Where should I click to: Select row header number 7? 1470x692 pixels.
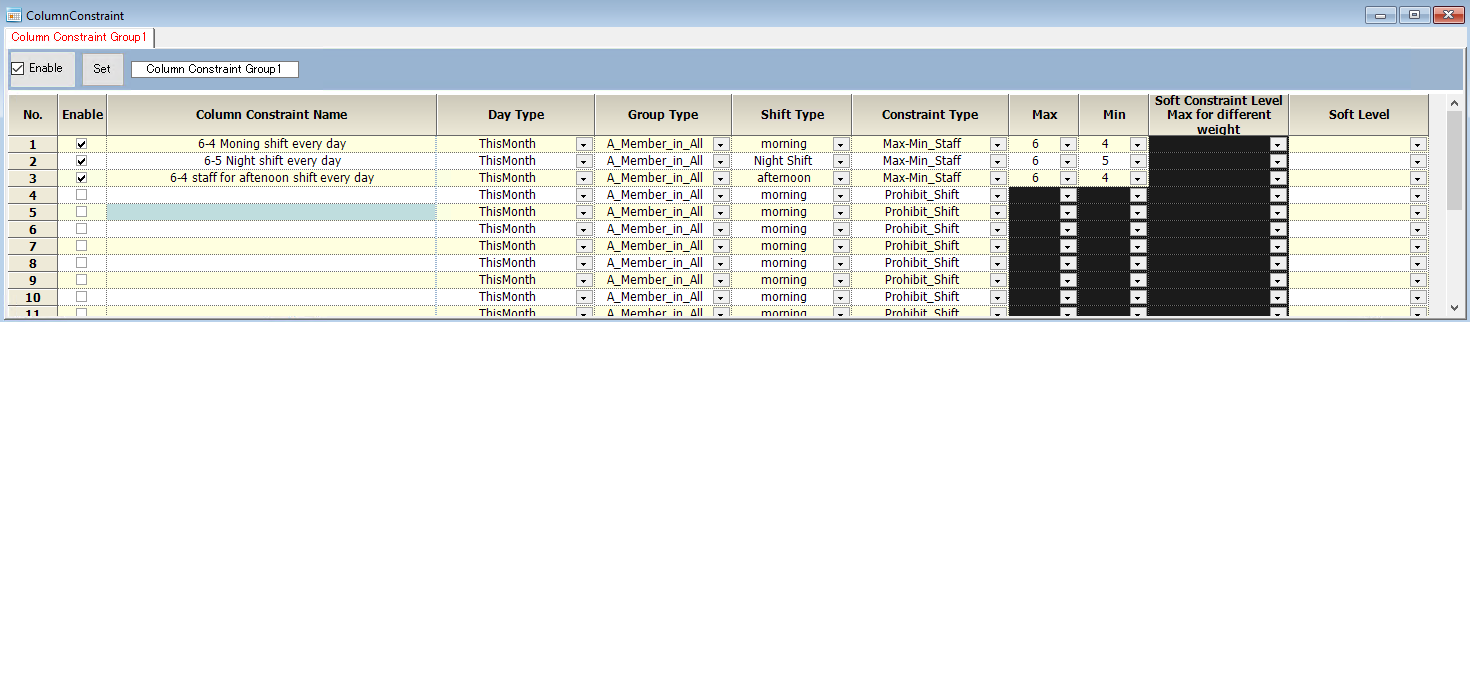(x=33, y=246)
